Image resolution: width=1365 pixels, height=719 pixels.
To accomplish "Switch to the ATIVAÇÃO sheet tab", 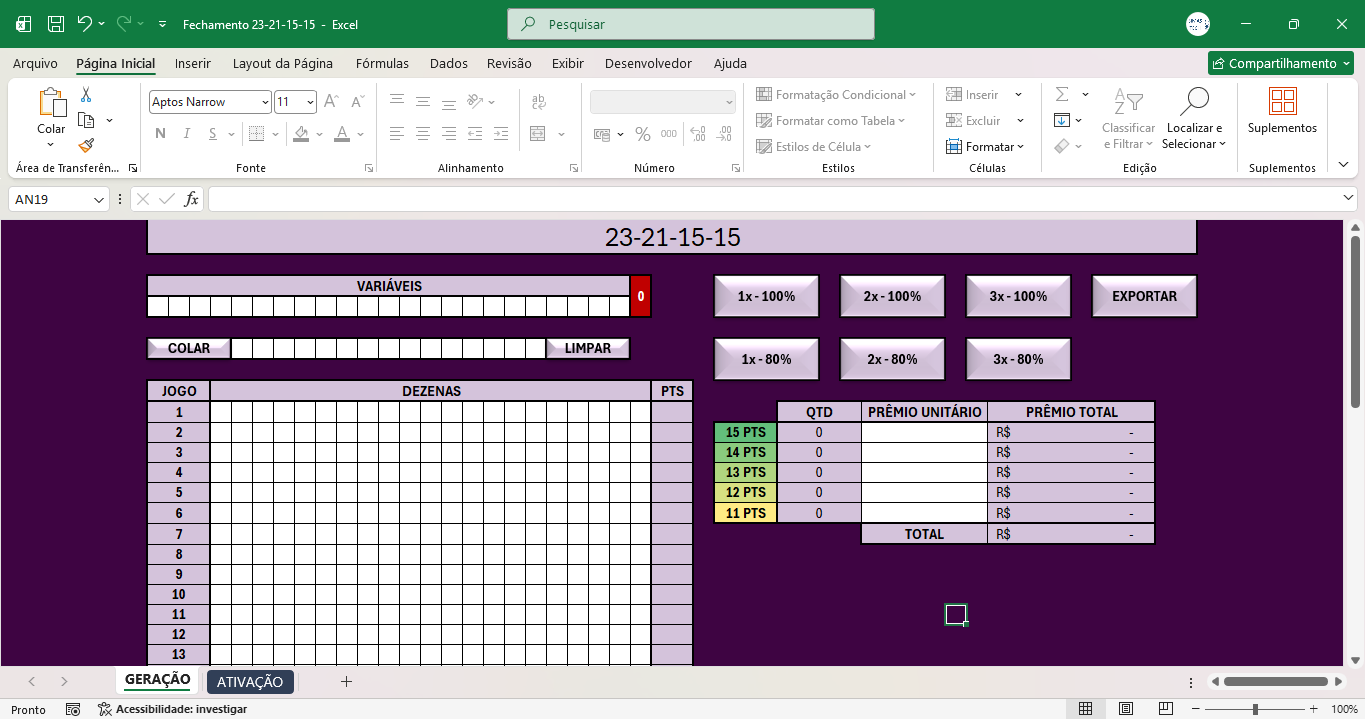I will coord(250,682).
